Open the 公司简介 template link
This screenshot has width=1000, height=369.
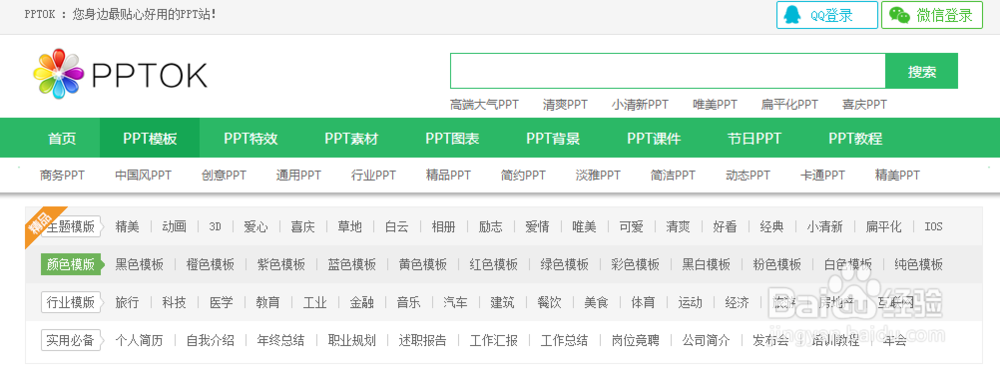point(706,340)
